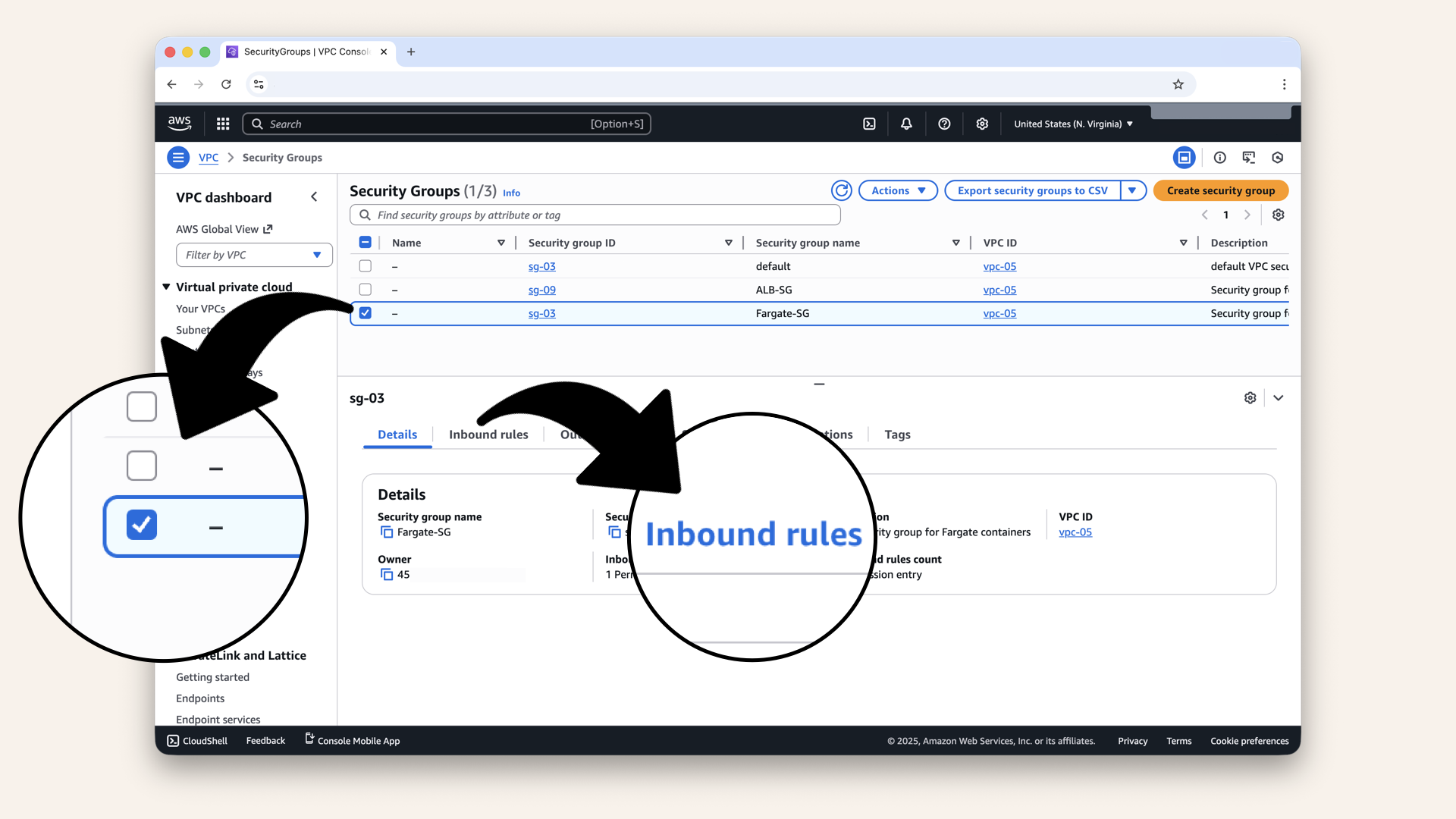Click the split-view layout icon below the navigation bar
This screenshot has height=819, width=1456.
[x=1185, y=157]
